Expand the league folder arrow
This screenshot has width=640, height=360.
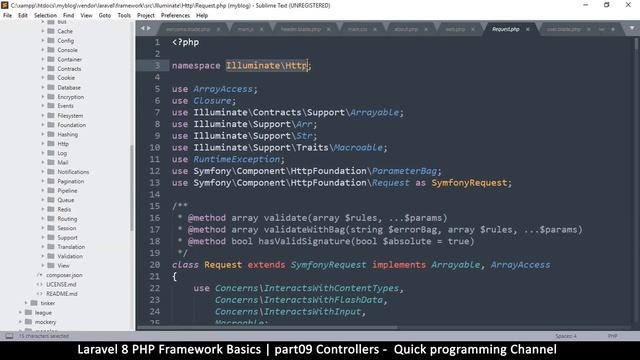coord(20,313)
